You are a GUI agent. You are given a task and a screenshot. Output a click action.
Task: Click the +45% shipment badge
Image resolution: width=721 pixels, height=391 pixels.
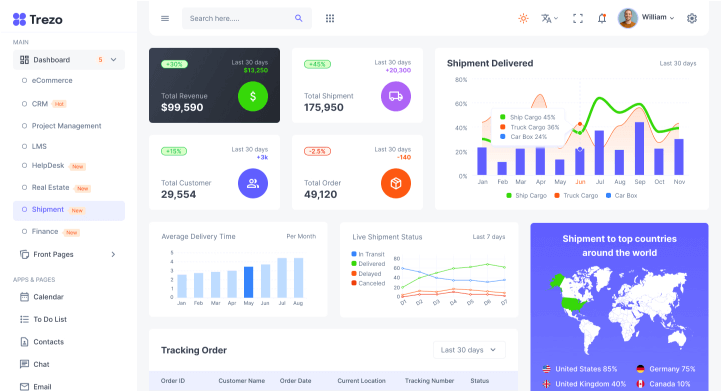pos(317,64)
